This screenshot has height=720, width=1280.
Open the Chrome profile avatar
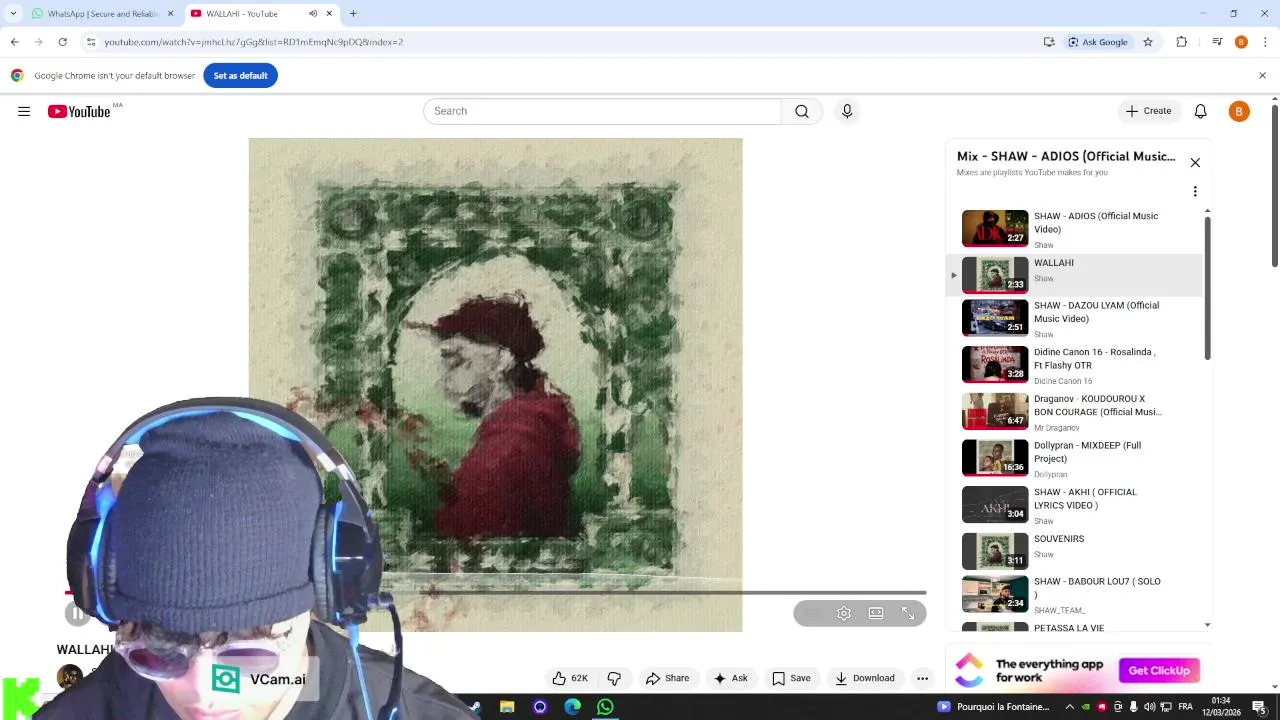point(1241,42)
